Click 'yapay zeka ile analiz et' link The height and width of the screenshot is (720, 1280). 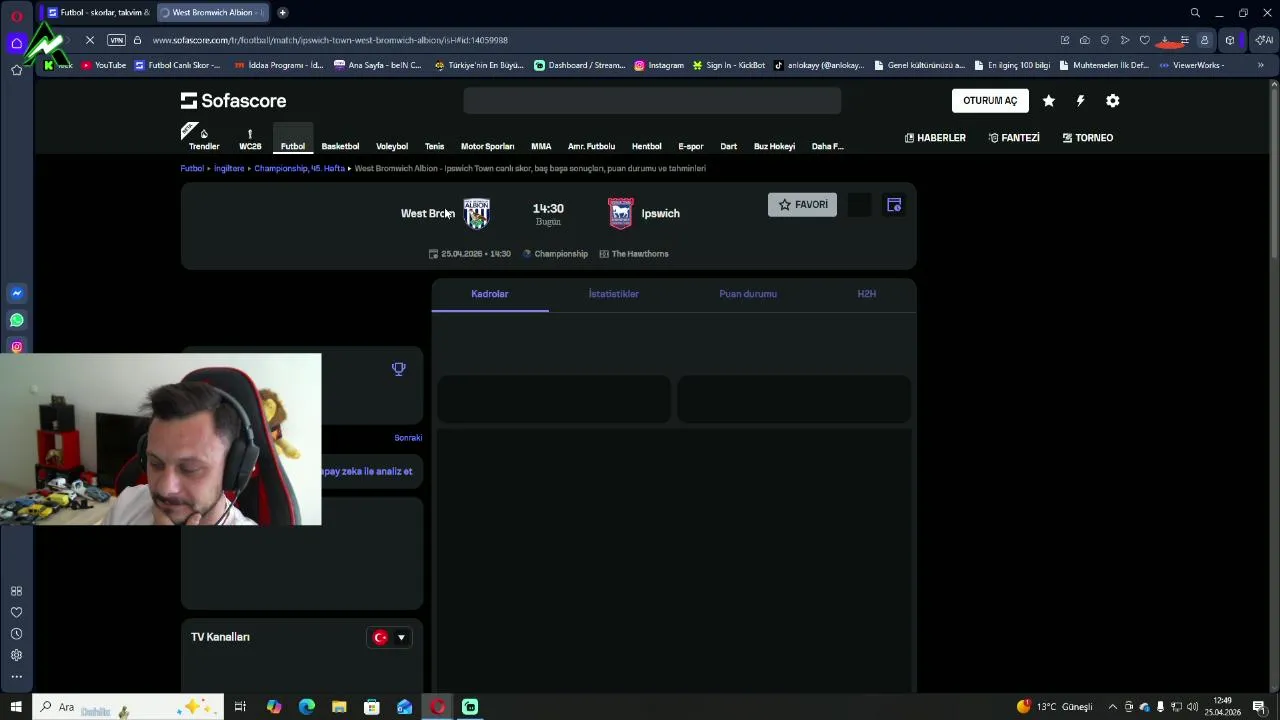coord(367,471)
